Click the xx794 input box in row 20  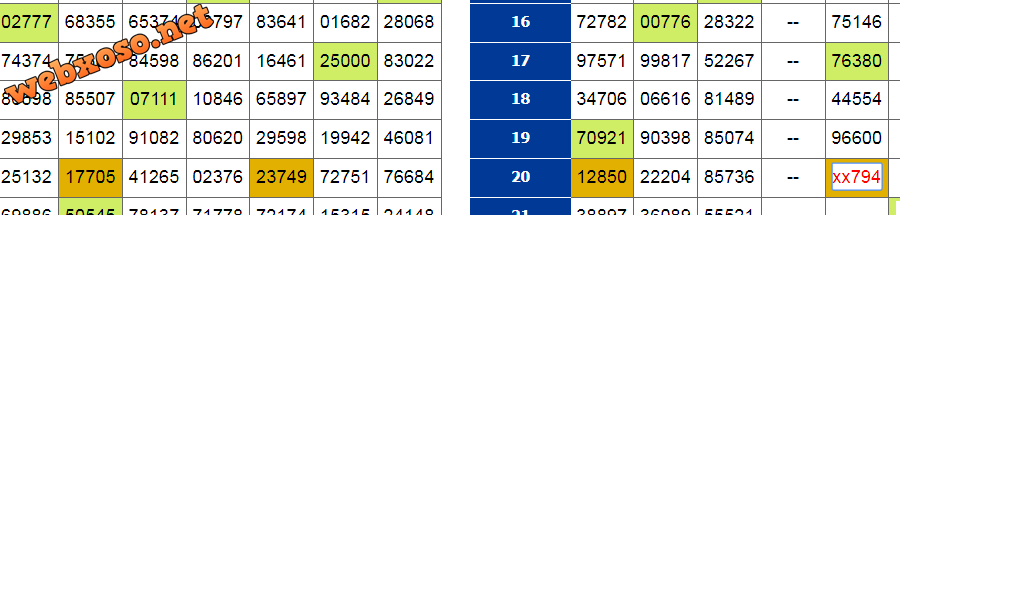click(856, 177)
